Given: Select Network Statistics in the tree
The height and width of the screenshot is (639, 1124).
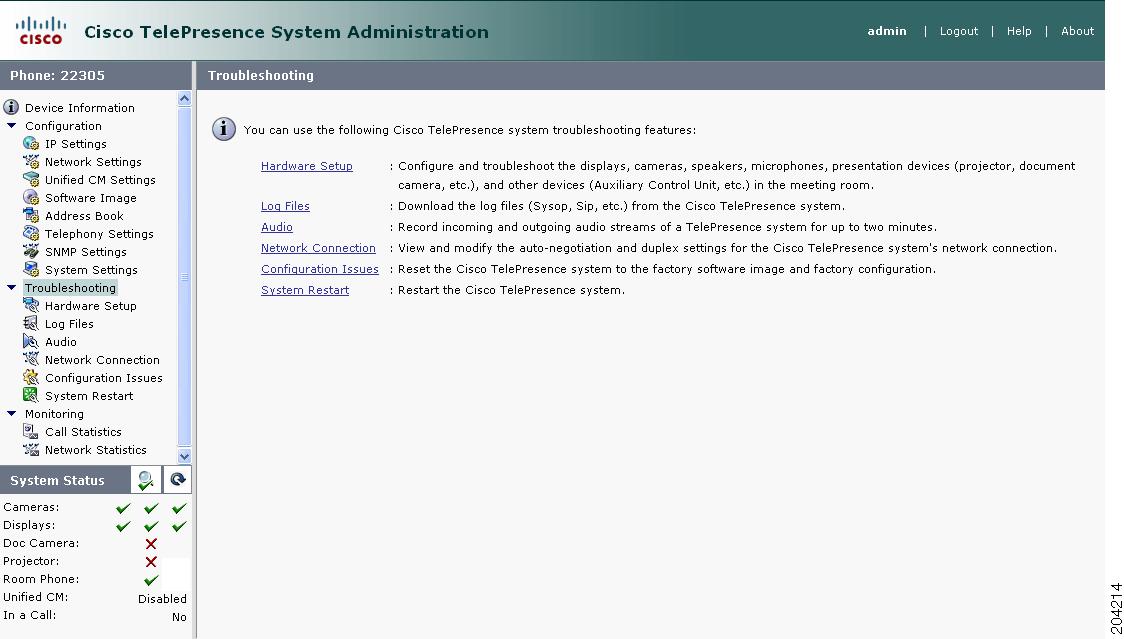Looking at the screenshot, I should [x=95, y=450].
